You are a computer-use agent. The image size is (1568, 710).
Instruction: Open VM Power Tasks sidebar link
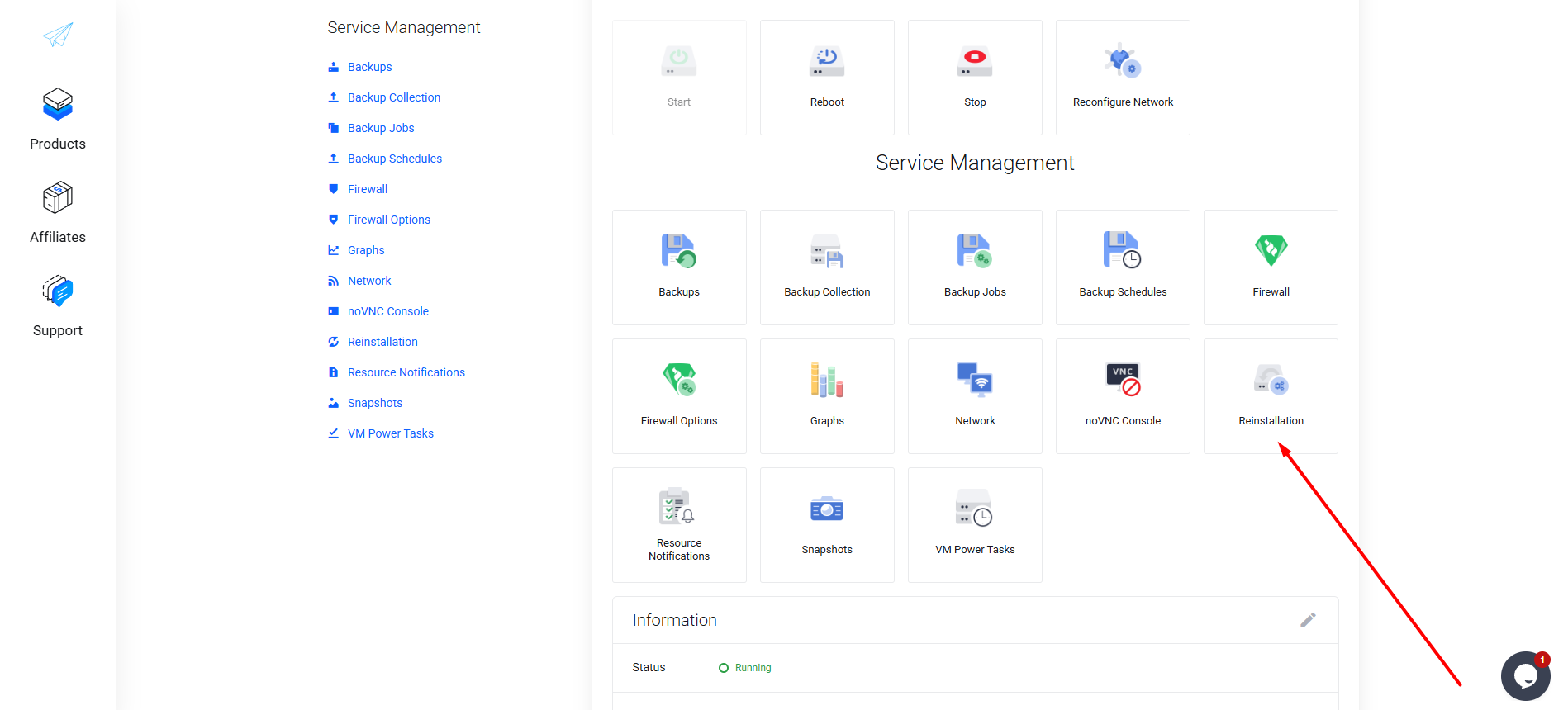[x=391, y=433]
